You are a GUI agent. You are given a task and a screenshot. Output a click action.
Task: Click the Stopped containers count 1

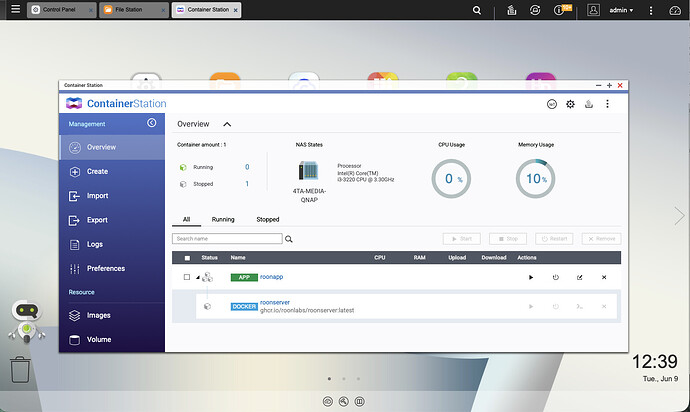pos(247,184)
